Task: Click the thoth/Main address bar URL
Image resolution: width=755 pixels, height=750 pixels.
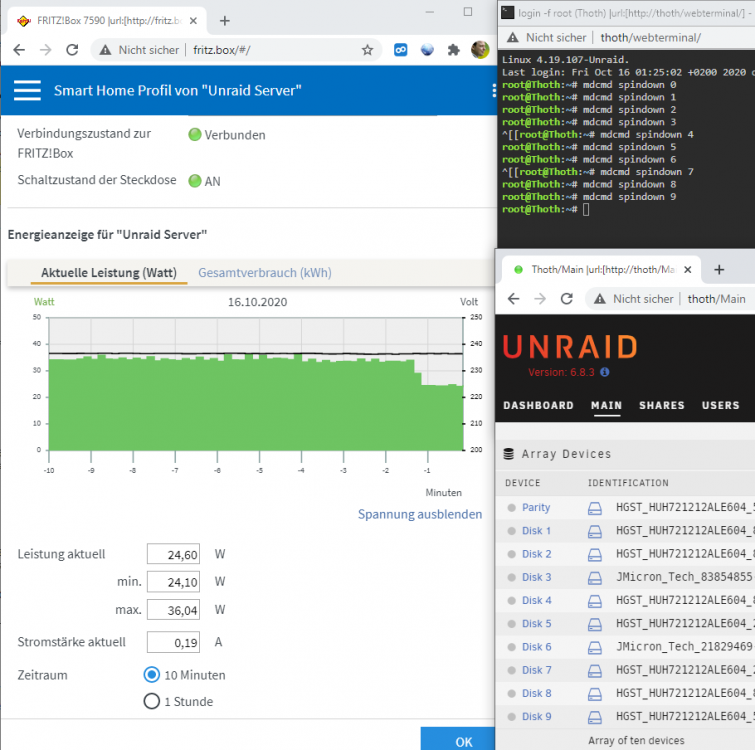Action: [716, 299]
